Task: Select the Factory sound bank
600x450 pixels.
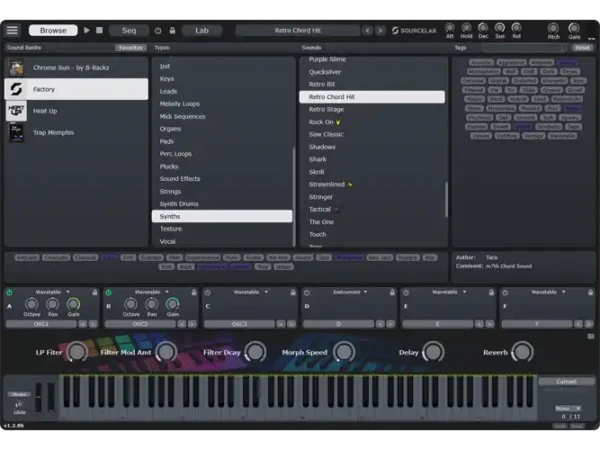Action: click(76, 89)
